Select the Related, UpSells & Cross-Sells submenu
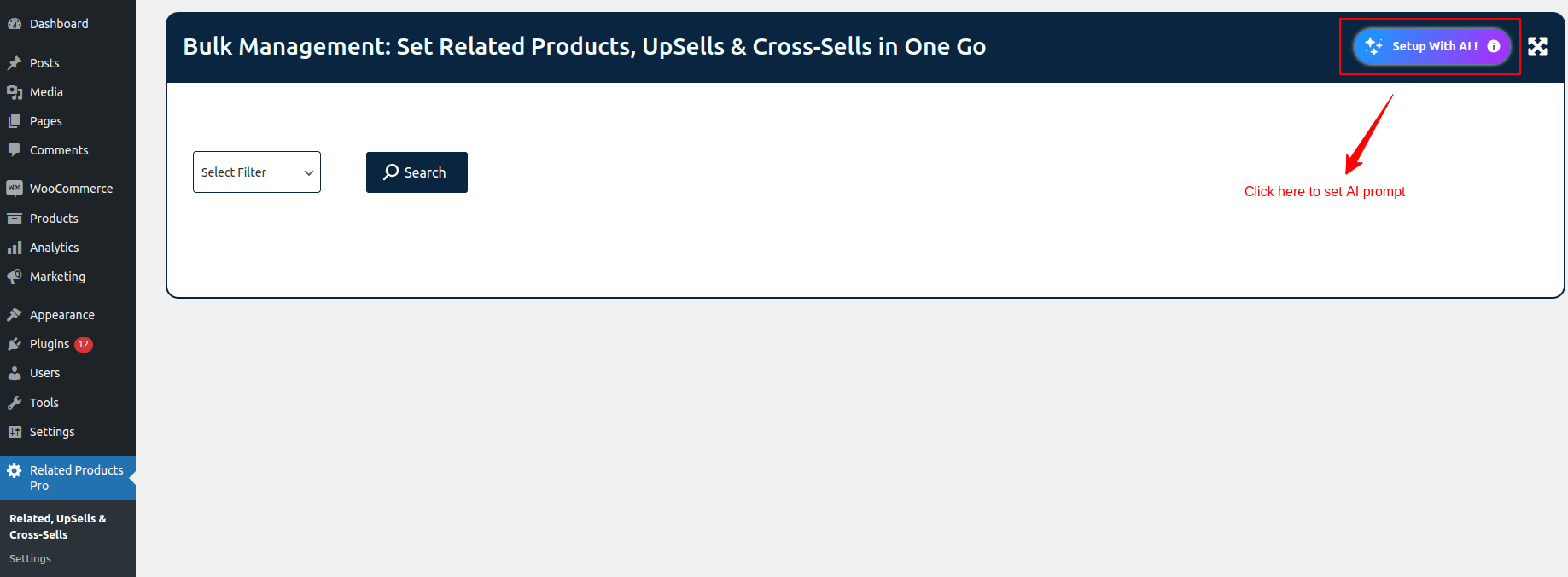The height and width of the screenshot is (577, 1568). [57, 527]
